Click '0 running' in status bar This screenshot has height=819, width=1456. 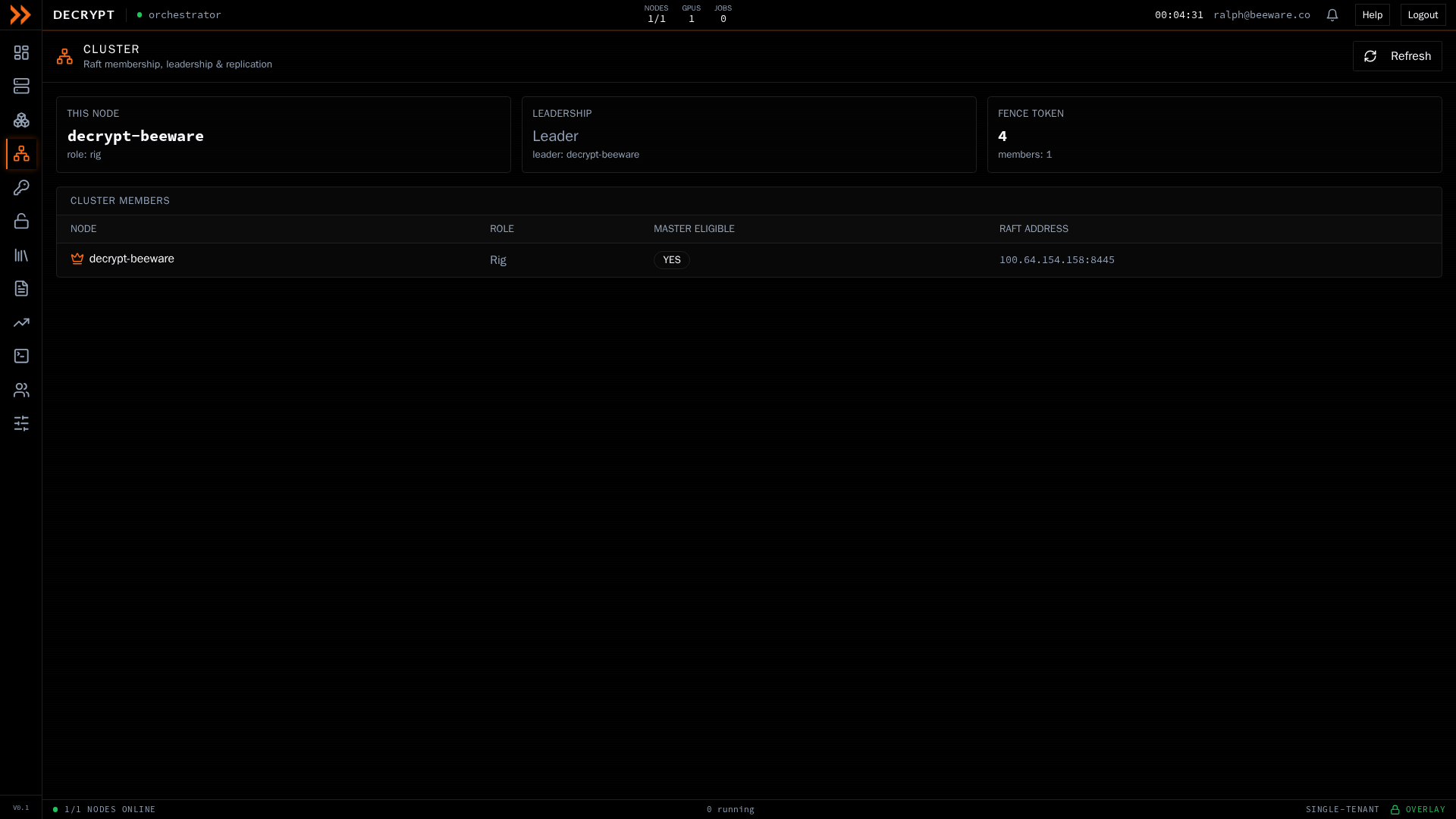(730, 809)
